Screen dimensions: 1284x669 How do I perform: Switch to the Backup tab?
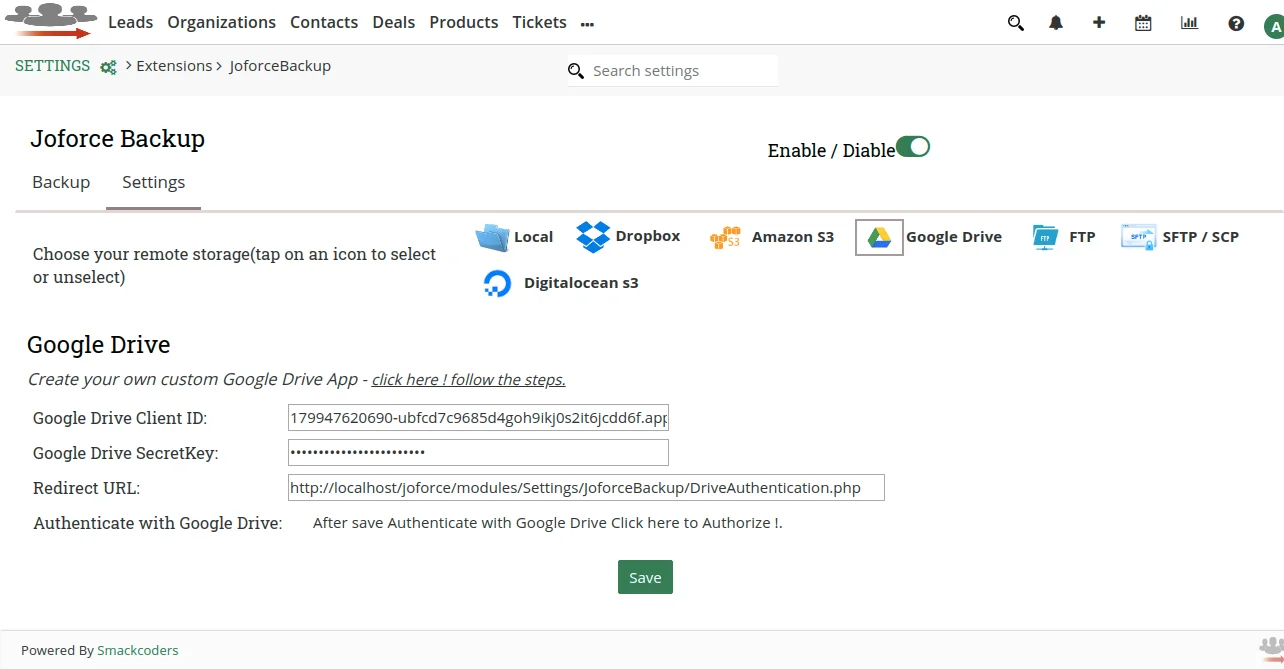(x=61, y=182)
